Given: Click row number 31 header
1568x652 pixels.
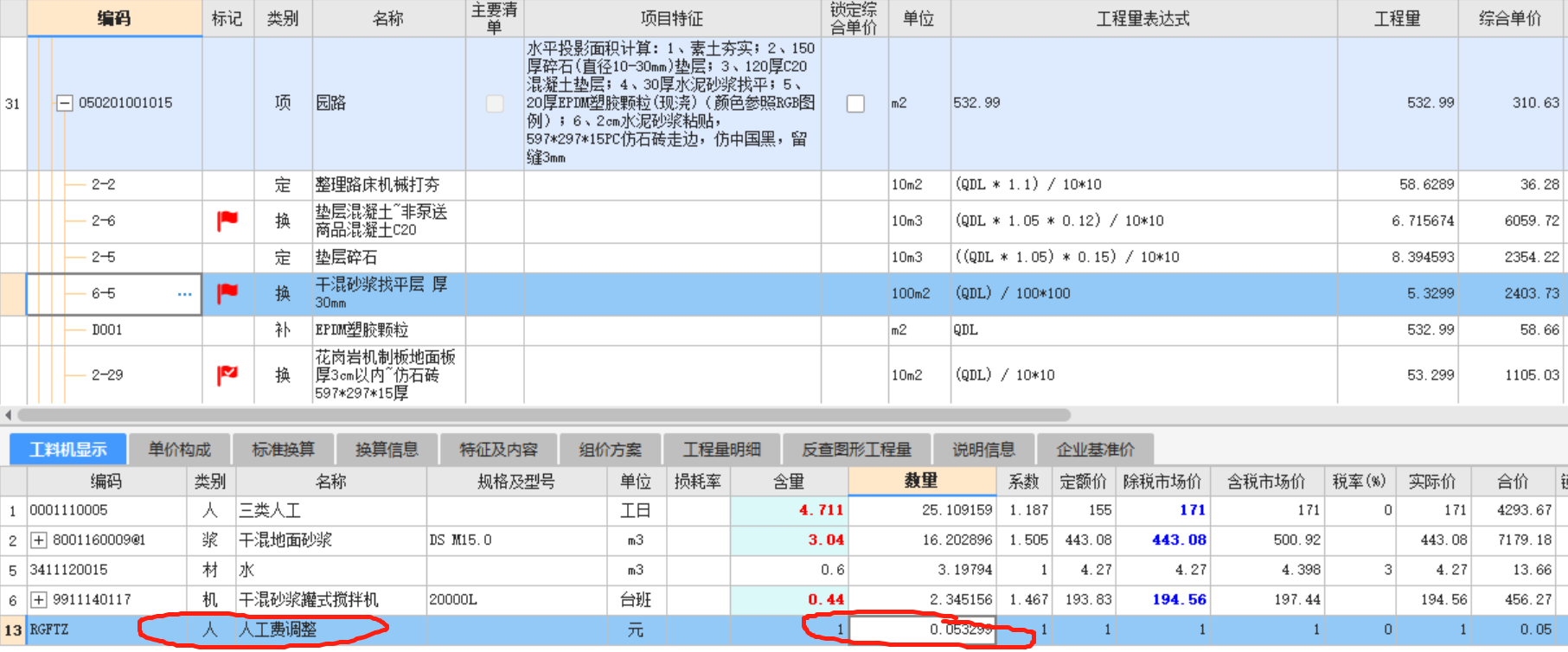Looking at the screenshot, I should pos(13,104).
